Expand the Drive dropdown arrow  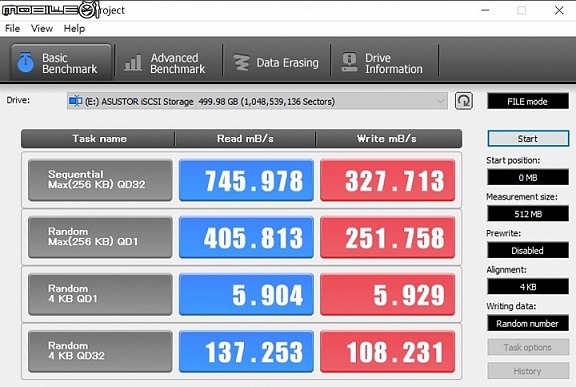(440, 101)
